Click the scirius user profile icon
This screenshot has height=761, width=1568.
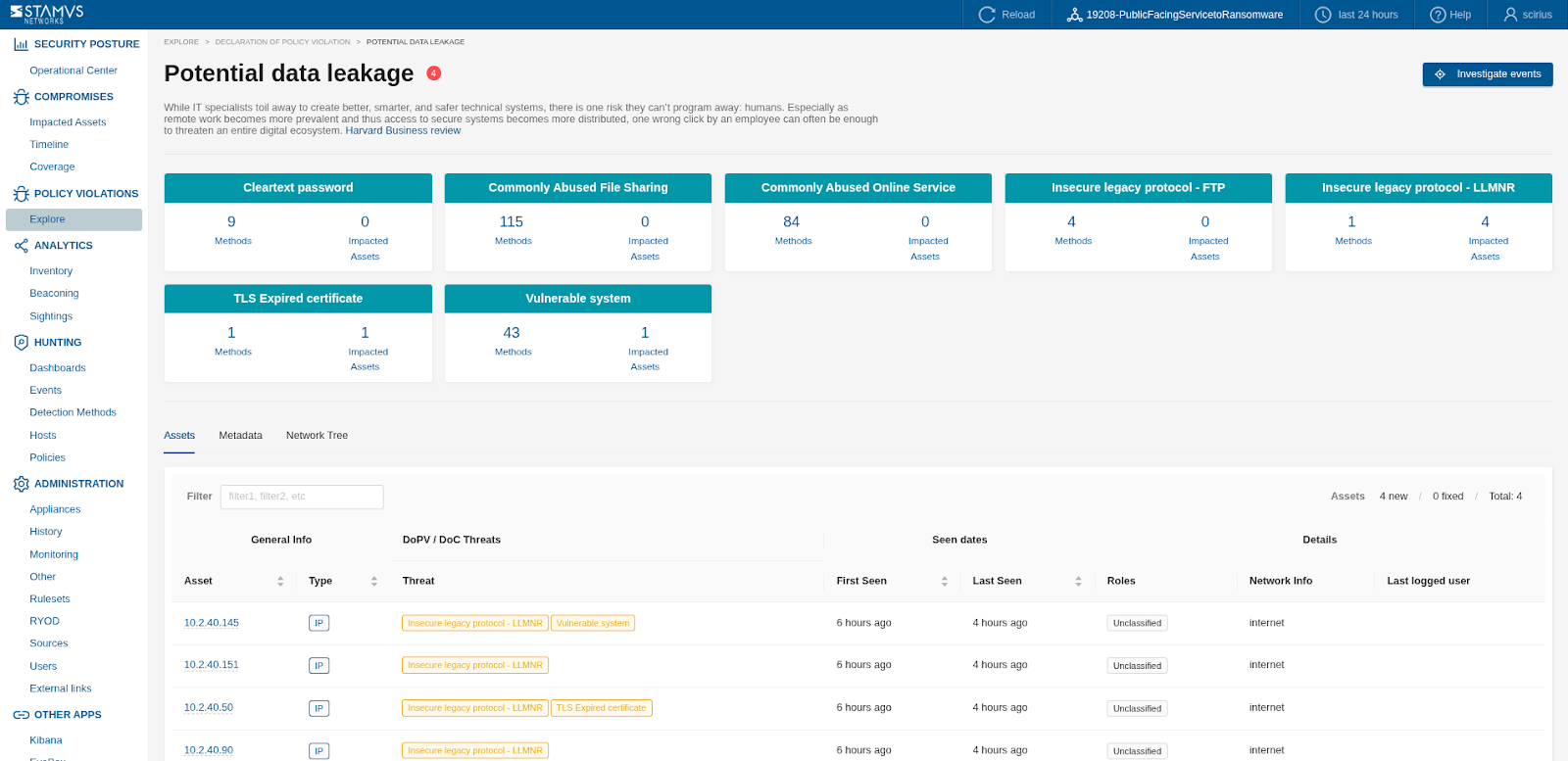click(1510, 15)
